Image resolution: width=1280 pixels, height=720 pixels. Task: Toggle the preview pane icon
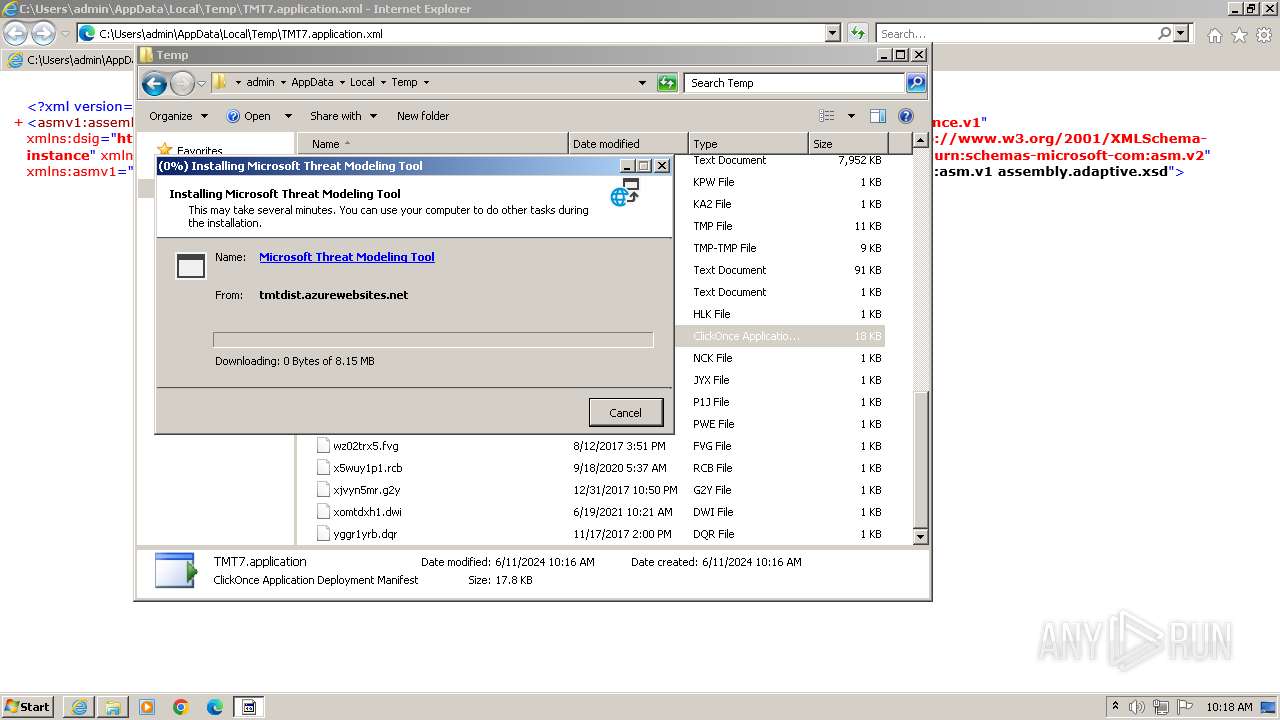(x=878, y=116)
